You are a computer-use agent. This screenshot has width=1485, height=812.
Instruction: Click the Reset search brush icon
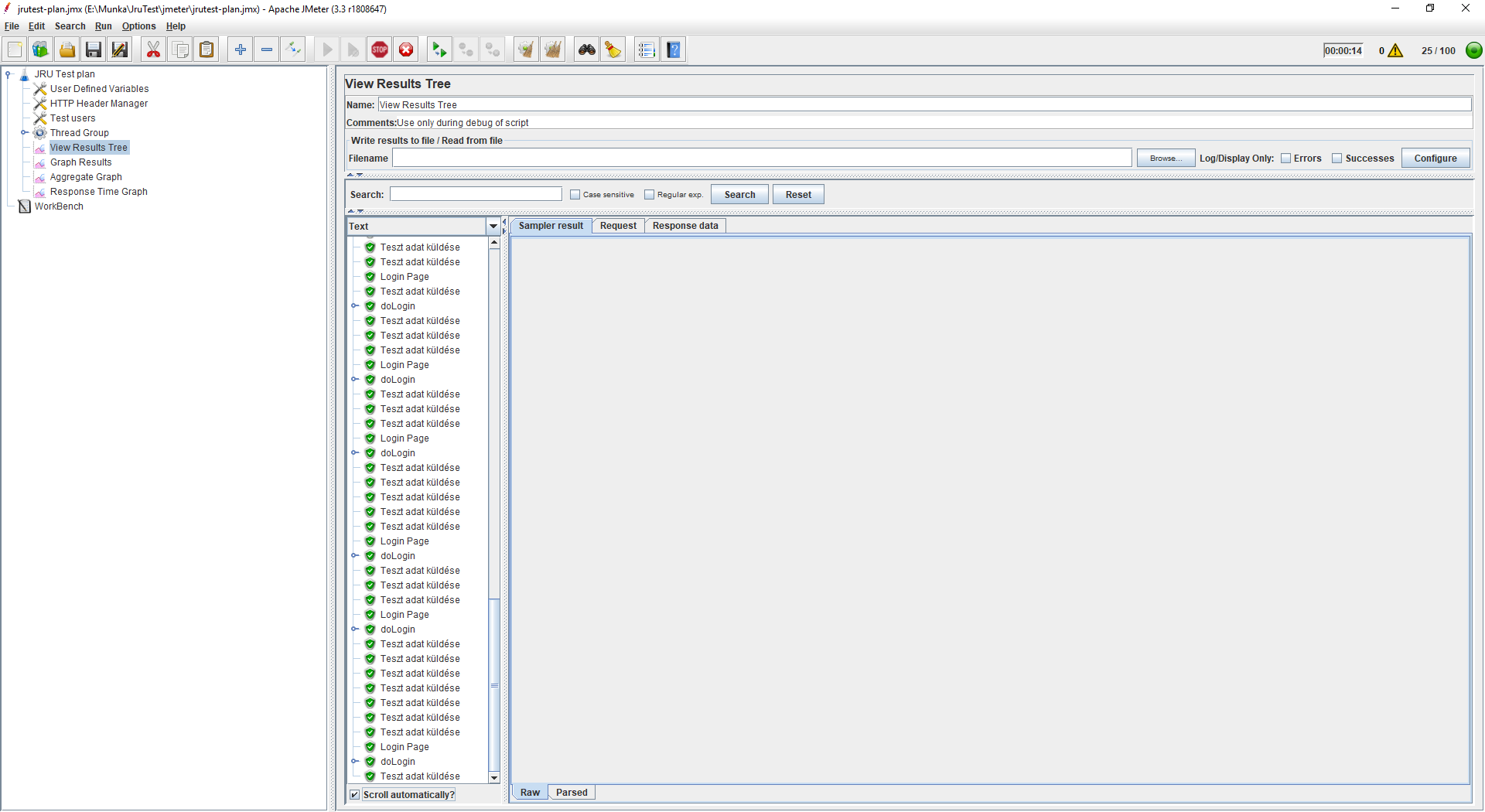coord(613,50)
